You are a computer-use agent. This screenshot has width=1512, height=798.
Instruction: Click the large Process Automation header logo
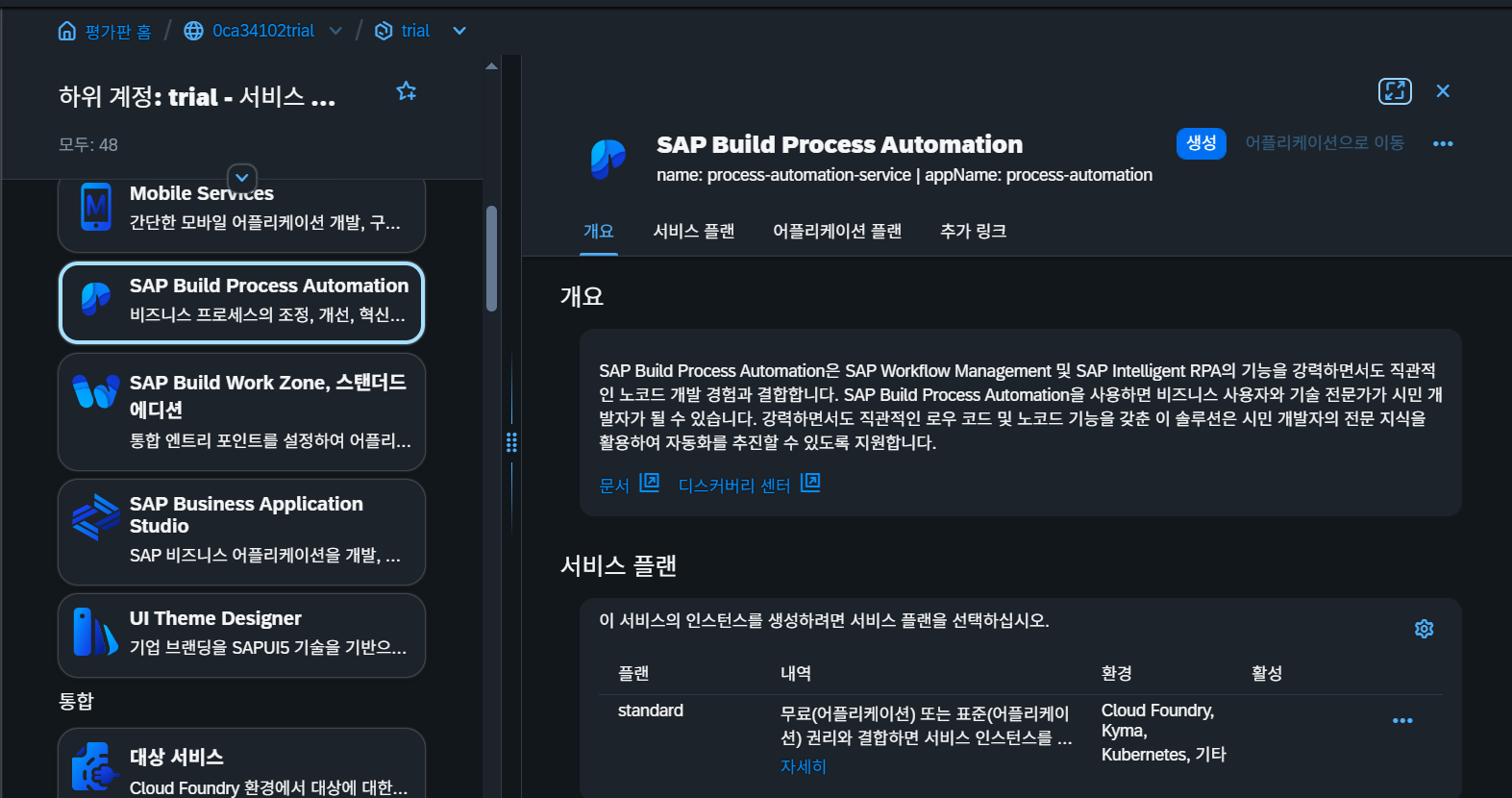point(608,160)
